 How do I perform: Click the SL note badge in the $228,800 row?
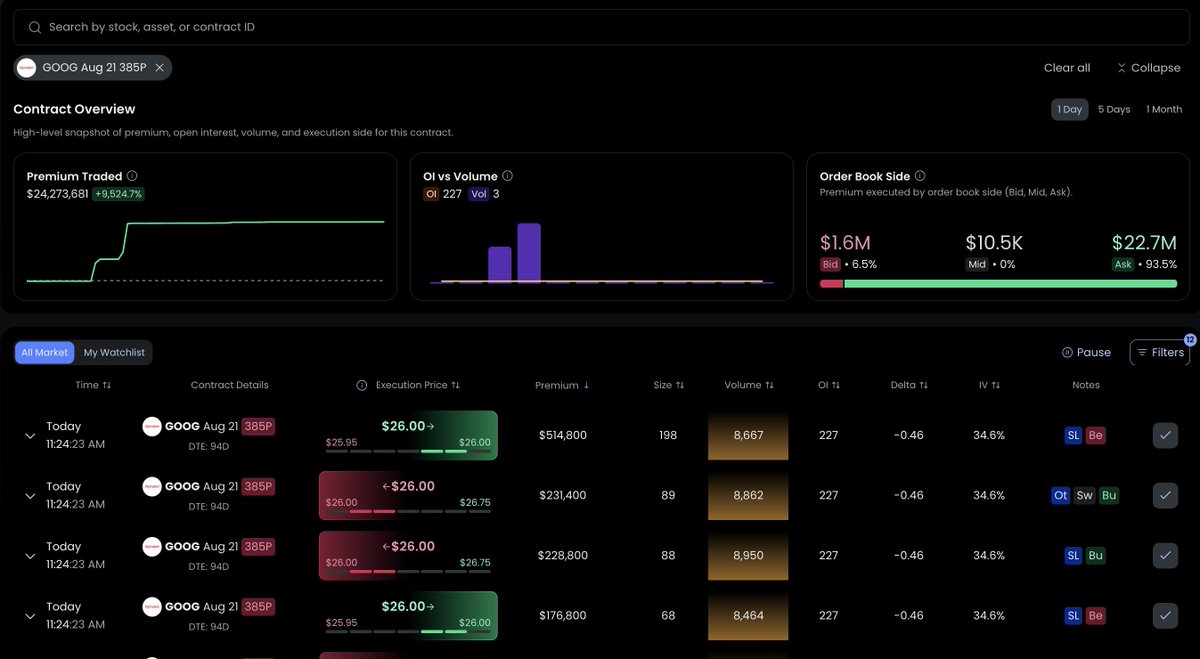(x=1073, y=555)
